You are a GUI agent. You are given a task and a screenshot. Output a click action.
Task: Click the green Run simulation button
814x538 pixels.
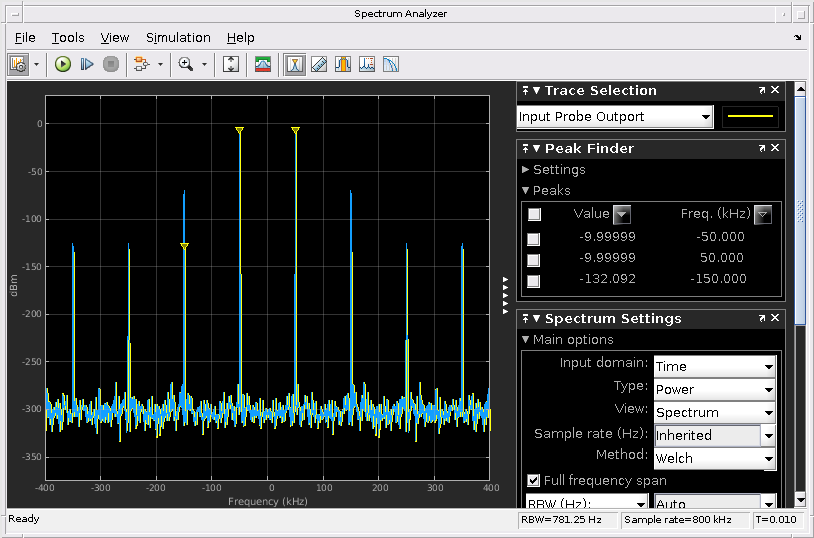point(63,64)
